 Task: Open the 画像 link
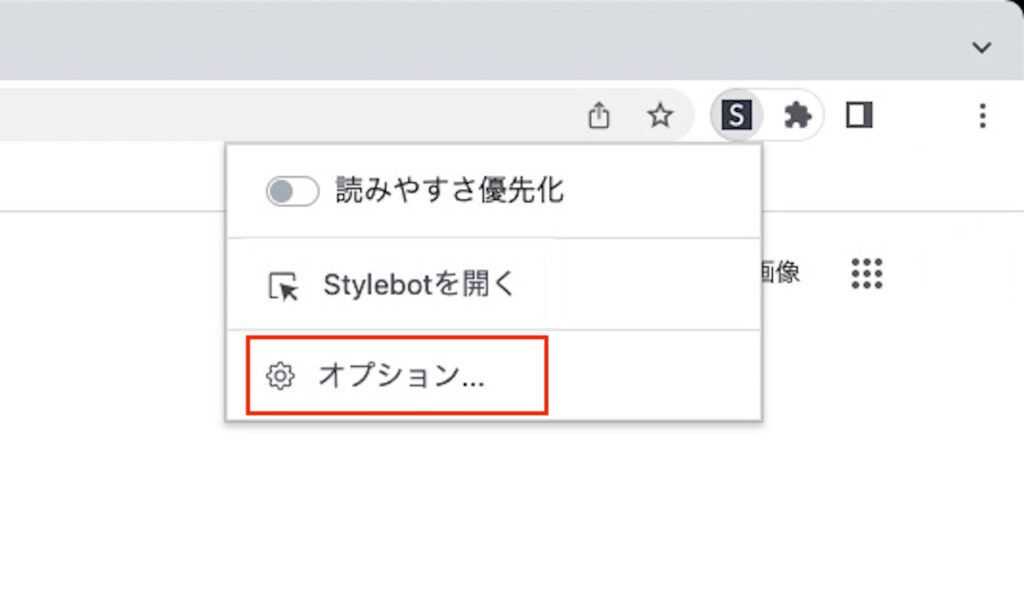pyautogui.click(x=778, y=273)
